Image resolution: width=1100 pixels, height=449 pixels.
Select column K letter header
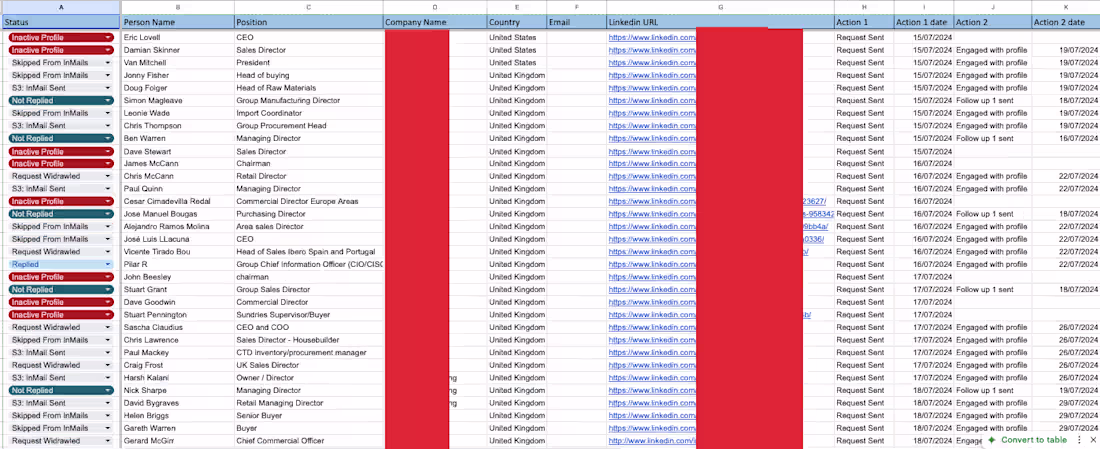[1066, 7]
